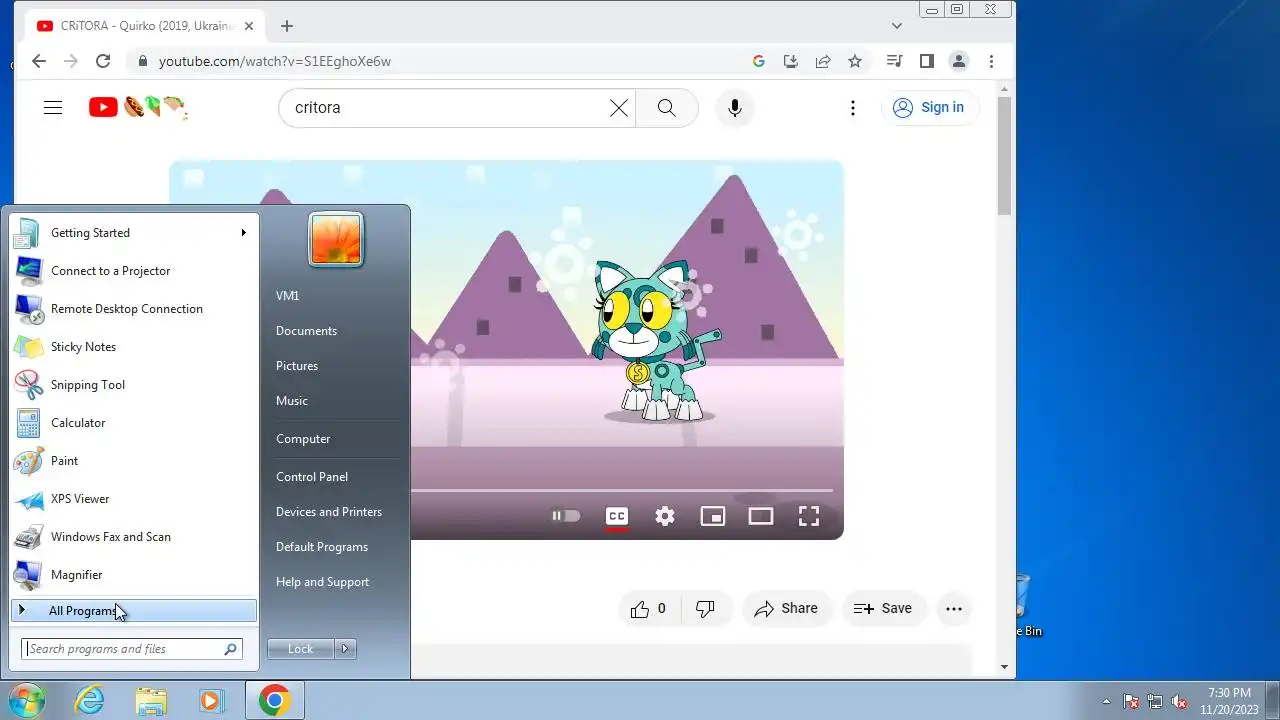Reload the page in Chrome

coord(103,61)
